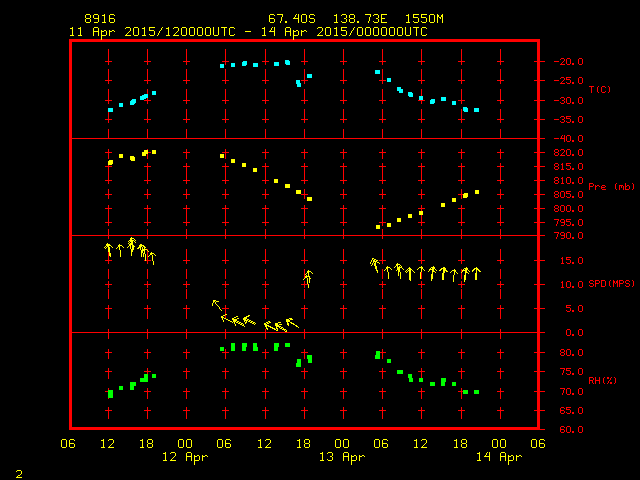
Task: Click the -35.0 temperature tick label
Action: click(x=568, y=120)
